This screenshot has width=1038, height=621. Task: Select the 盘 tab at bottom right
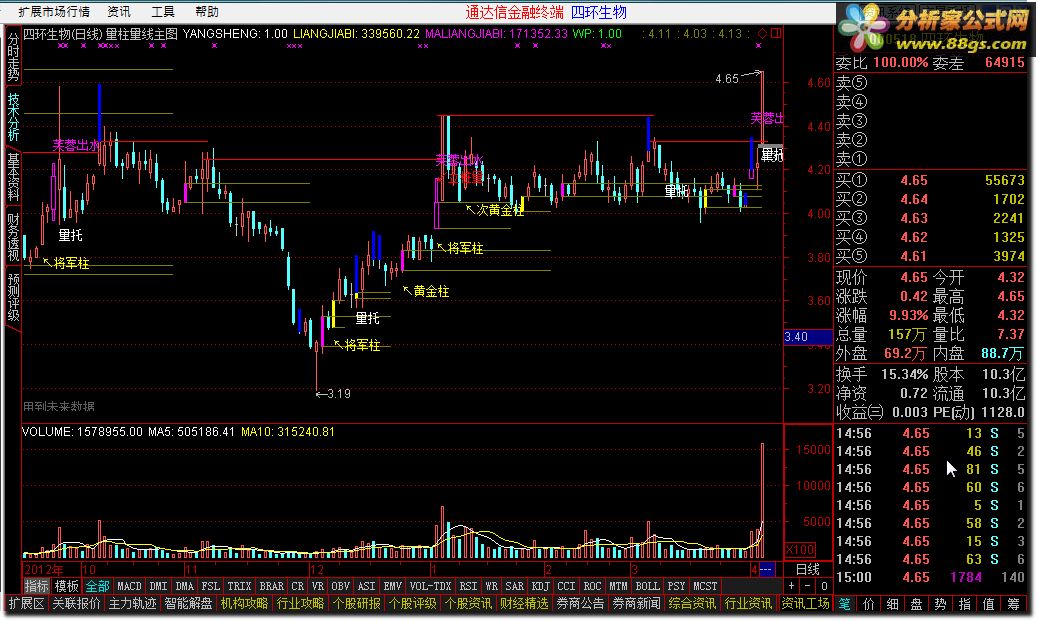(916, 603)
